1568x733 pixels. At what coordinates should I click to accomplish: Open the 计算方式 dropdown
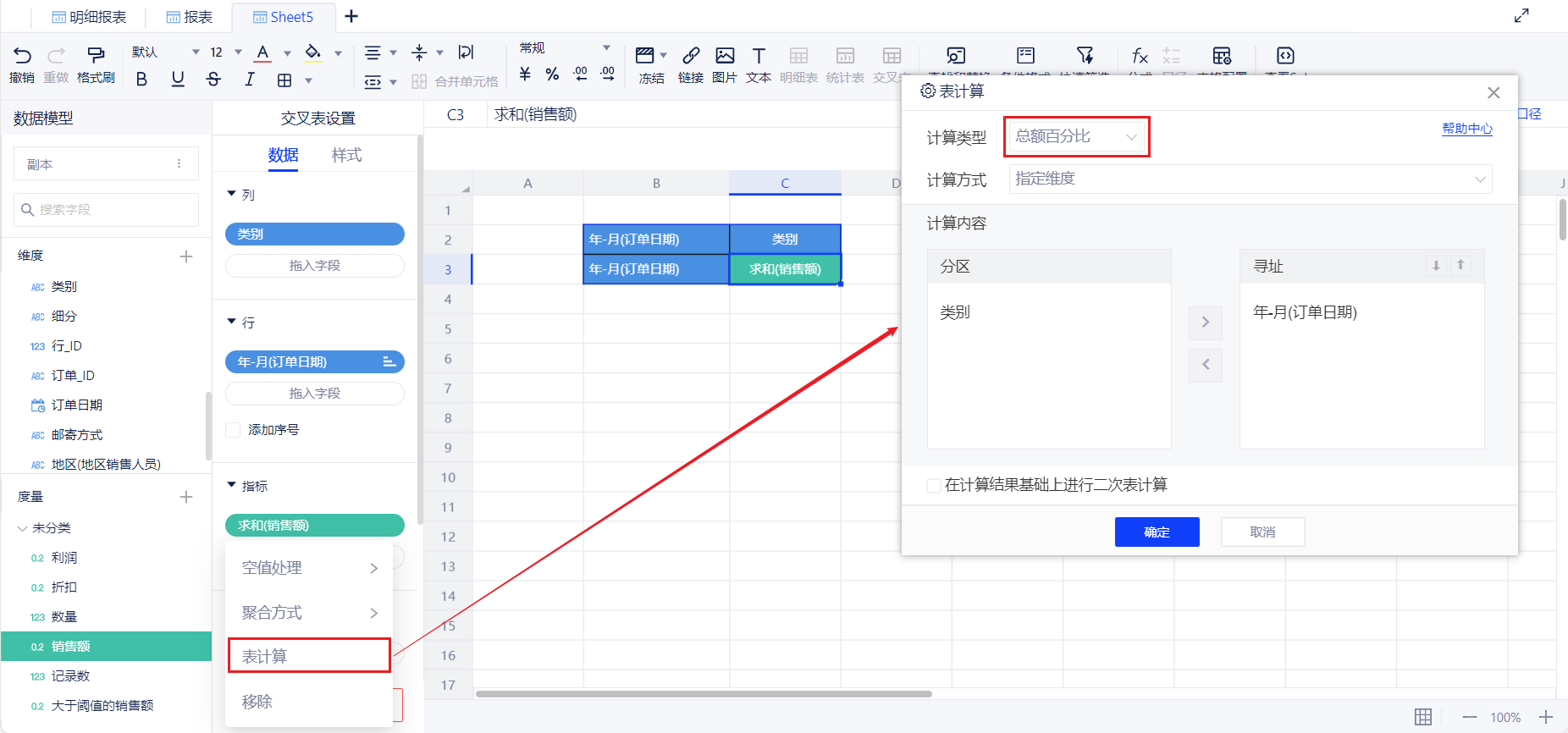pos(1250,179)
